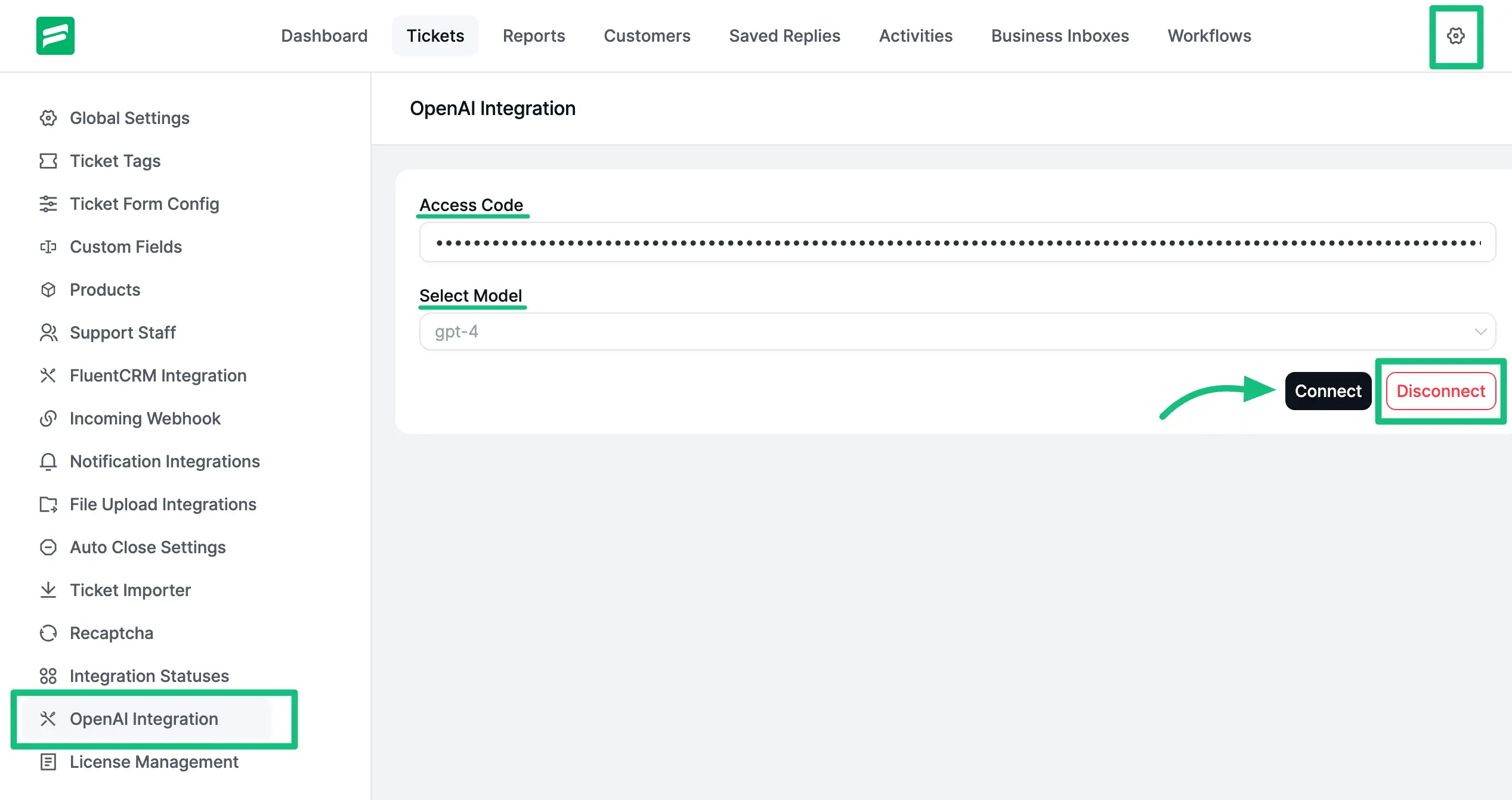Go to Business Inboxes tab
Screen dimensions: 1512x800
click(x=1059, y=36)
